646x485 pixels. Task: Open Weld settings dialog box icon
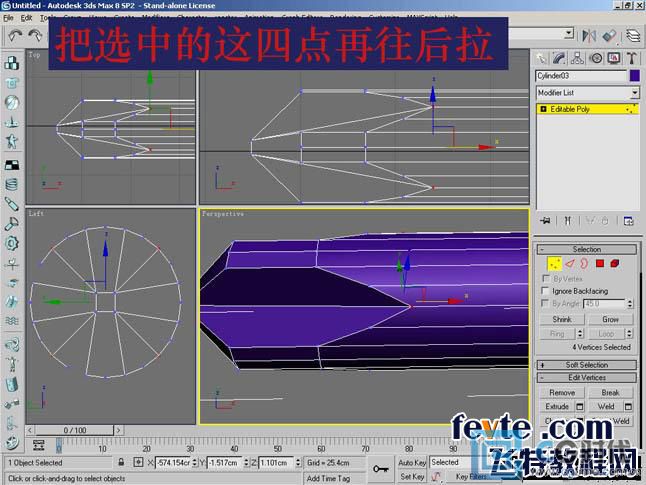pos(628,407)
